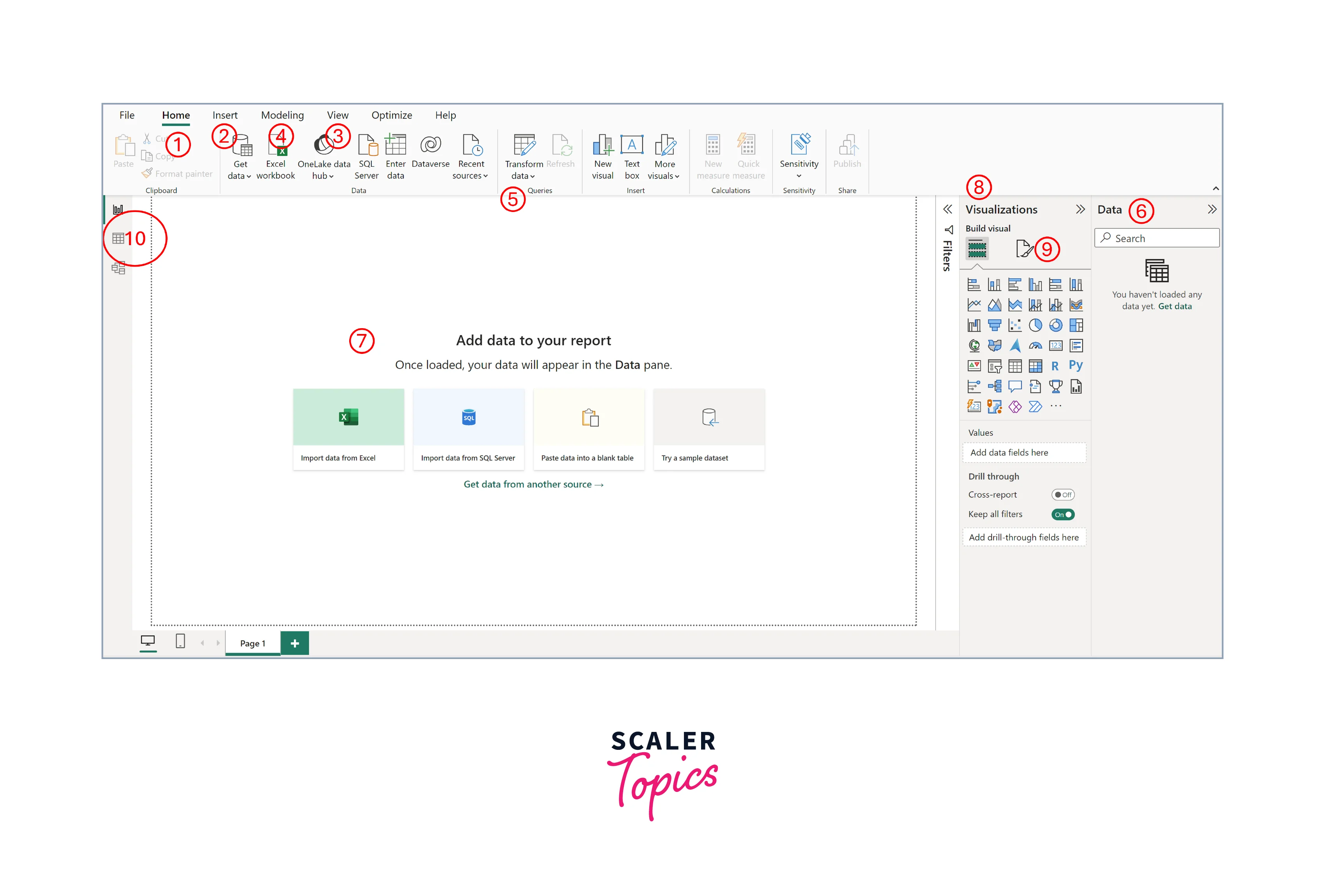Choose the R script visual
The image size is (1325, 896).
click(x=1055, y=366)
